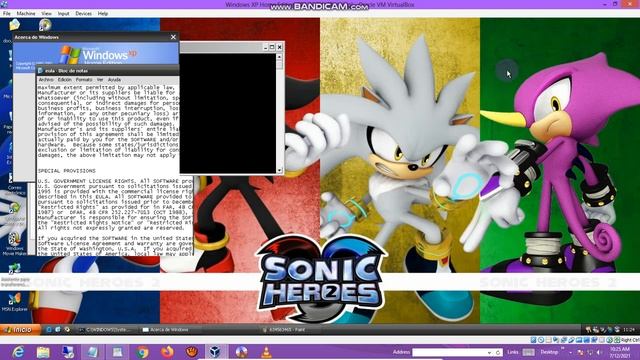The image size is (640, 360).
Task: Close the Acerca de Windows dialog
Action: coord(173,37)
